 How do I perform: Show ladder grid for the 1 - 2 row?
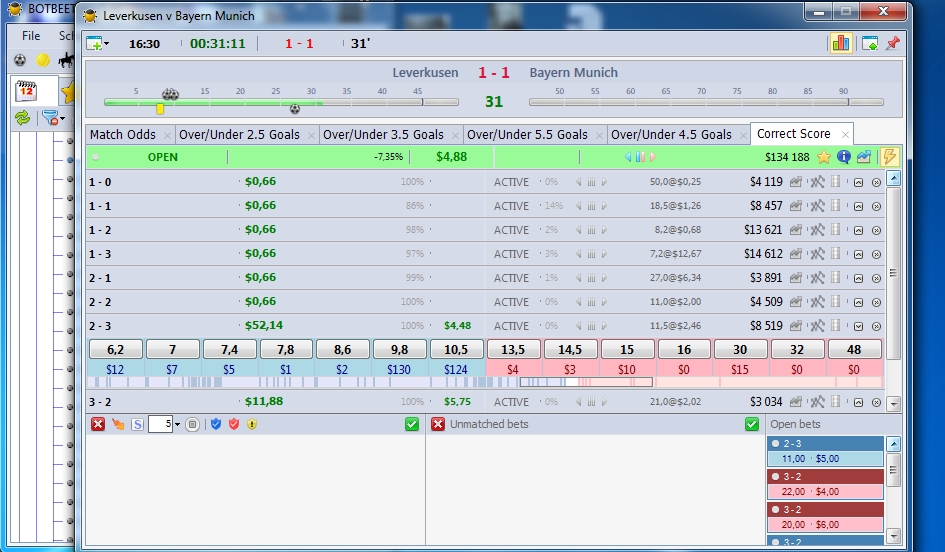[835, 230]
